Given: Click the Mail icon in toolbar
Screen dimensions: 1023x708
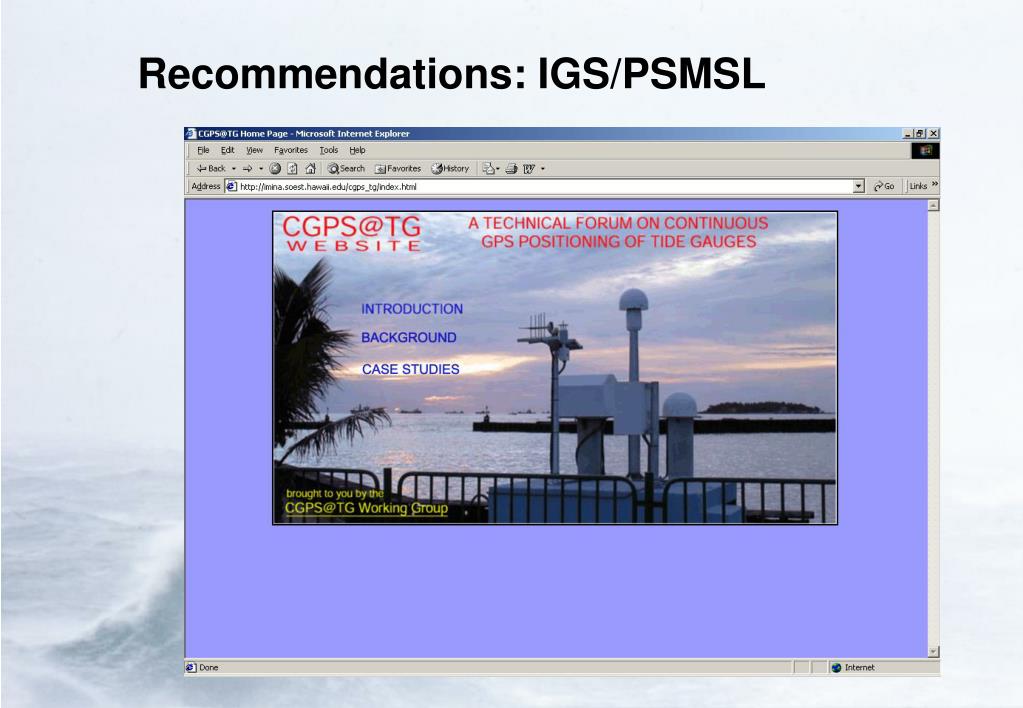Looking at the screenshot, I should pyautogui.click(x=488, y=168).
